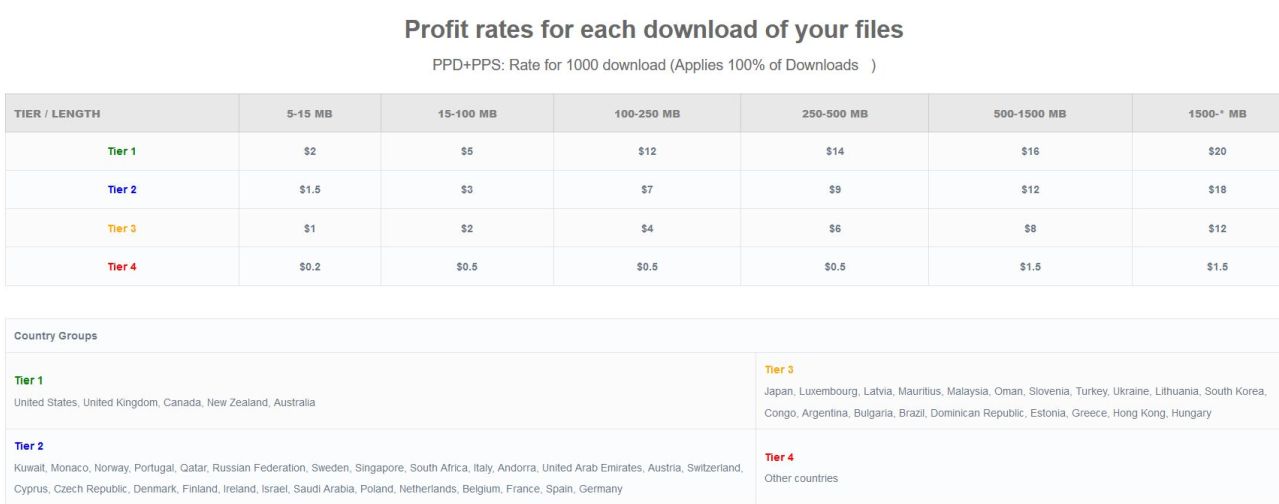Click the orange Tier 3 heading under Country Groups
This screenshot has height=504, width=1279.
coord(779,370)
